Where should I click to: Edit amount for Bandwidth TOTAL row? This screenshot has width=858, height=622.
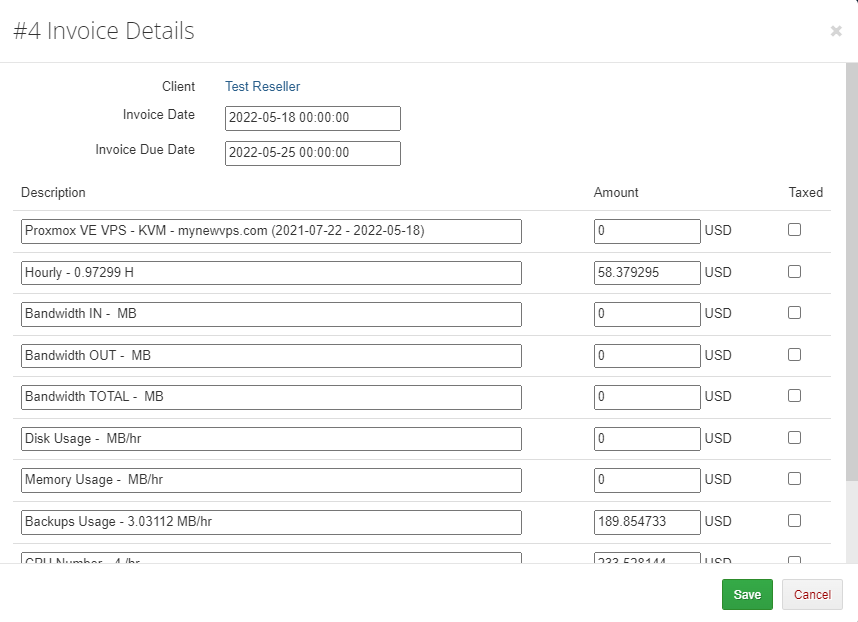tap(647, 397)
